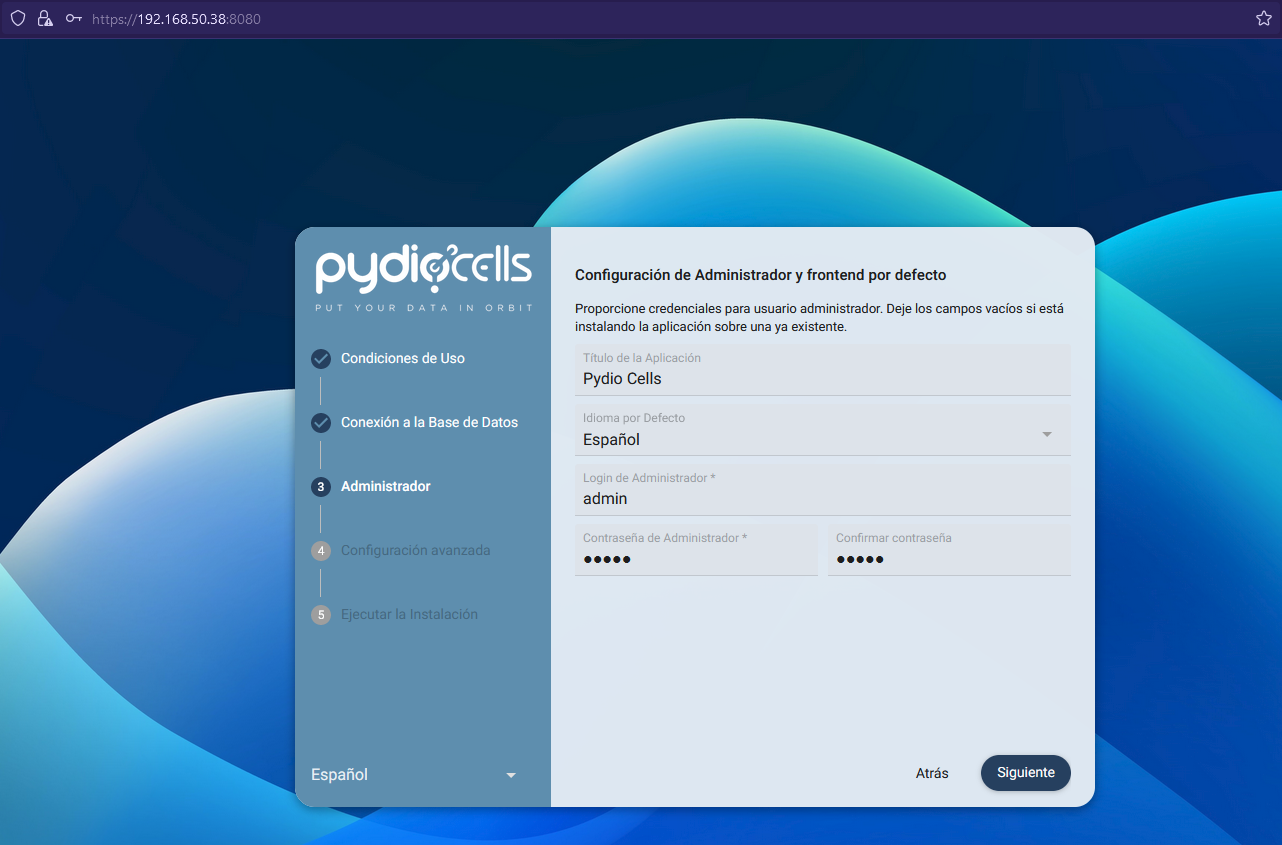
Task: Click the step 5 number circle
Action: click(x=321, y=615)
